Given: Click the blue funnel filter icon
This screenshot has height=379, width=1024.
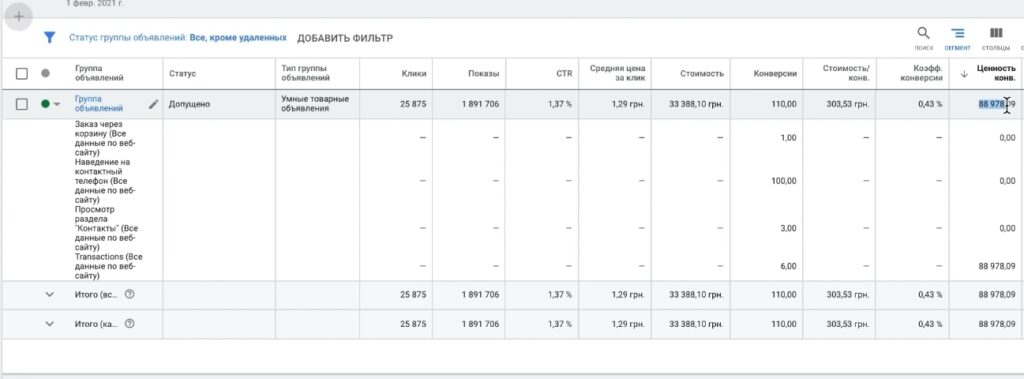Looking at the screenshot, I should click(x=50, y=38).
